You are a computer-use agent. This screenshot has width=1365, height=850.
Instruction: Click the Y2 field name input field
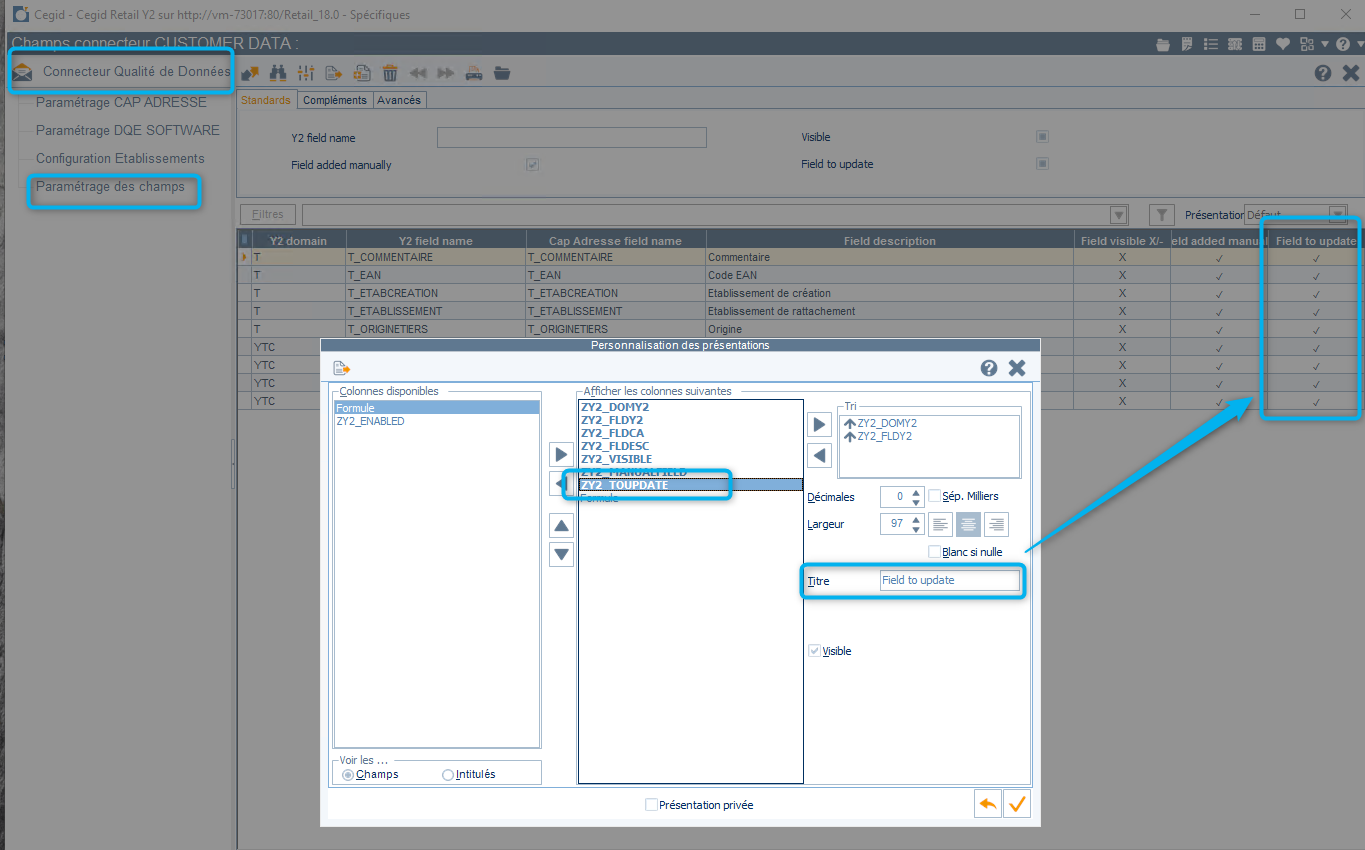coord(572,137)
